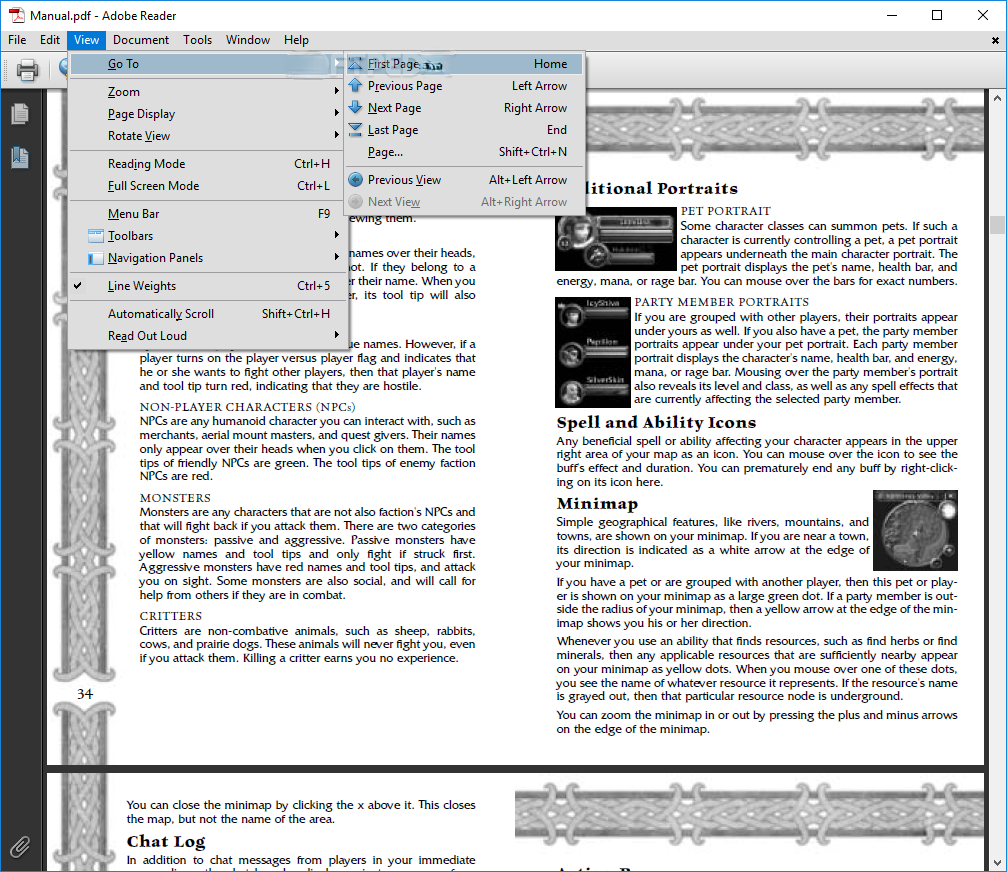Open the Pages thumbnails panel icon
Viewport: 1007px width, 872px height.
[x=20, y=114]
